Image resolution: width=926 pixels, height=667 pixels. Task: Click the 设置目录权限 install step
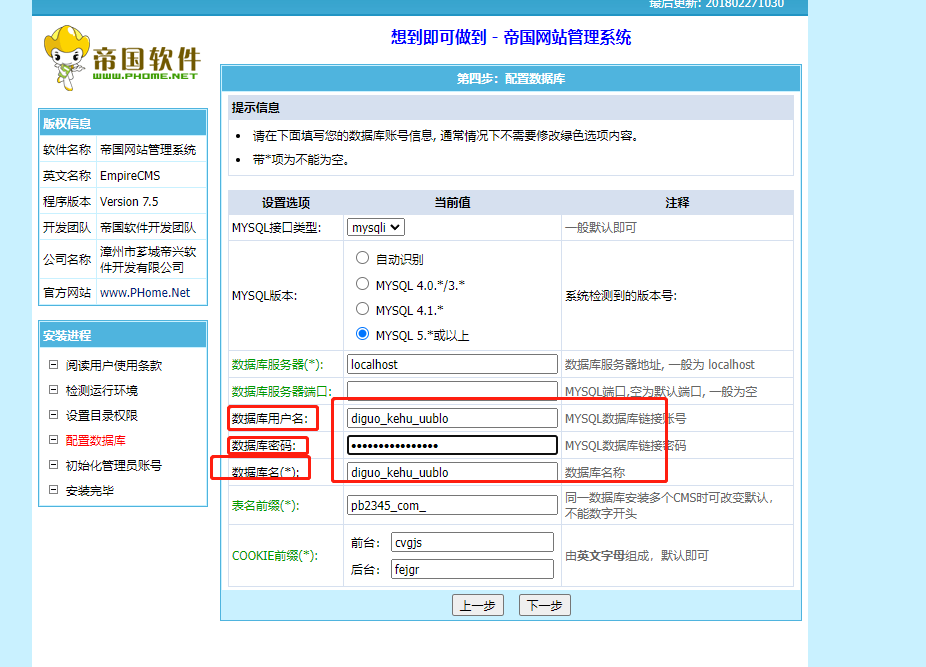[102, 415]
